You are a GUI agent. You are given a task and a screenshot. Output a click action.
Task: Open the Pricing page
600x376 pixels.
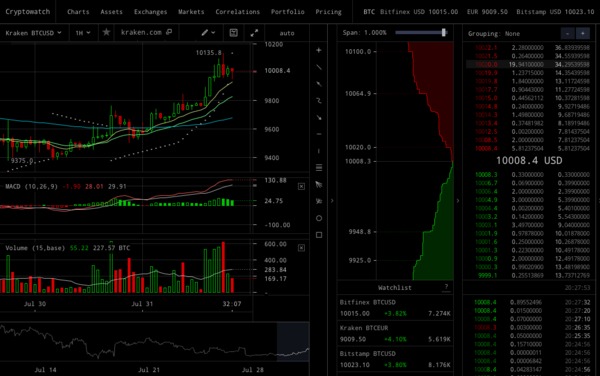328,12
